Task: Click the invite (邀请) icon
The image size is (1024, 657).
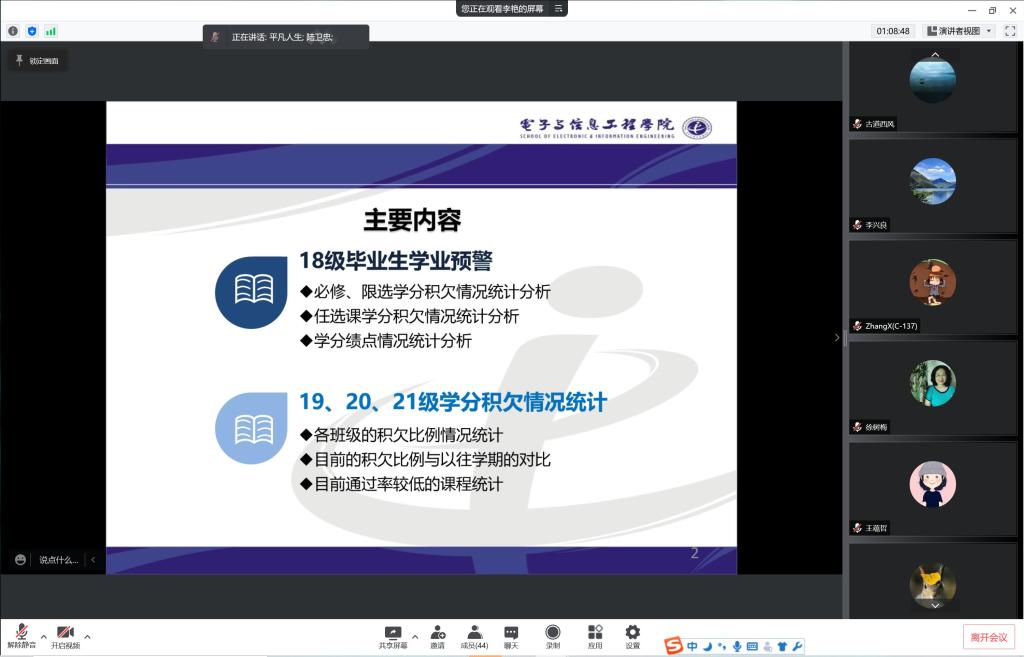Action: click(437, 636)
